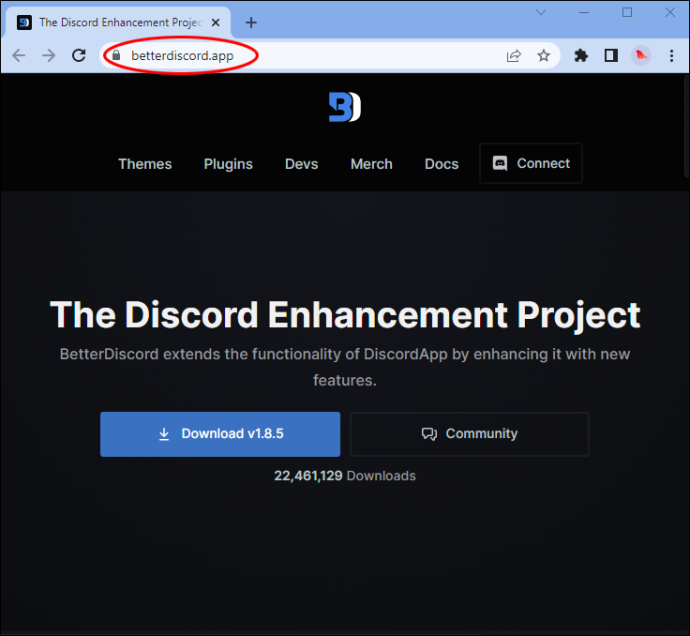Click the padlock site info icon
This screenshot has width=690, height=636.
click(116, 55)
